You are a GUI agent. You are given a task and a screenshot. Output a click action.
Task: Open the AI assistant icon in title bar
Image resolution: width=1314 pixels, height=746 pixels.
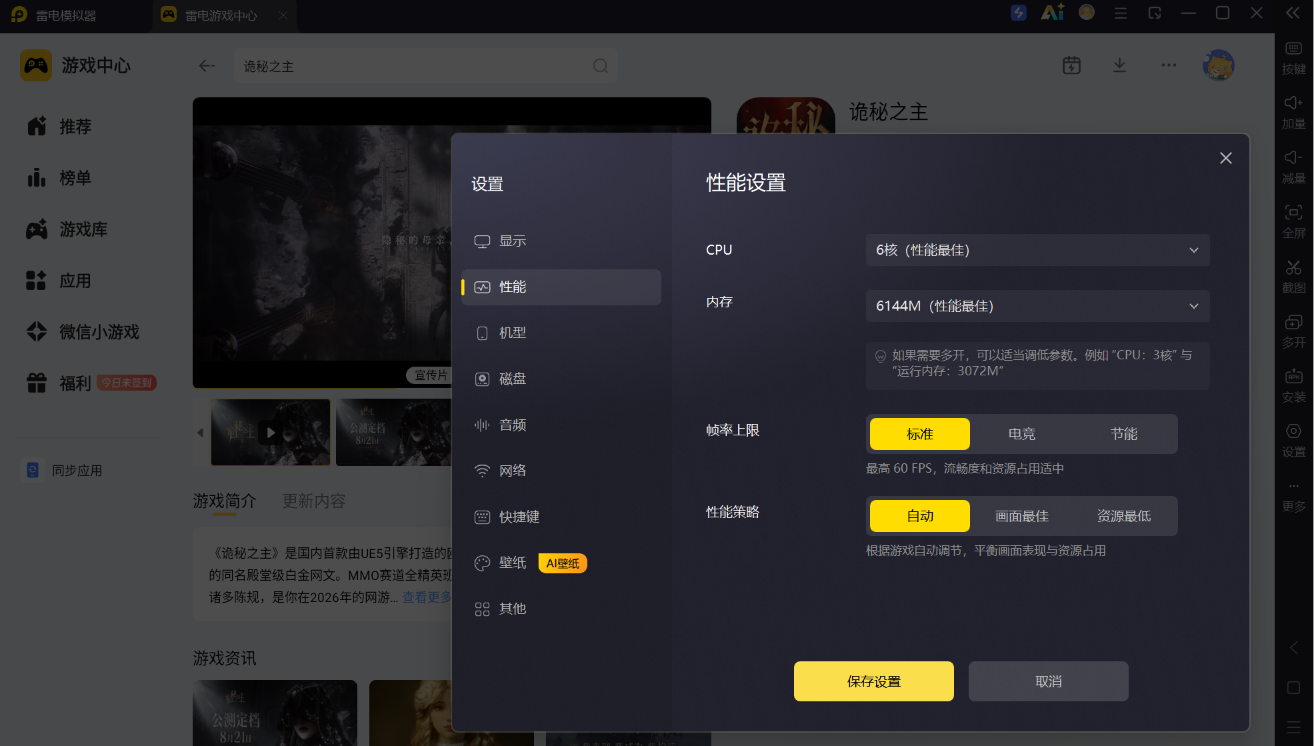tap(1052, 13)
